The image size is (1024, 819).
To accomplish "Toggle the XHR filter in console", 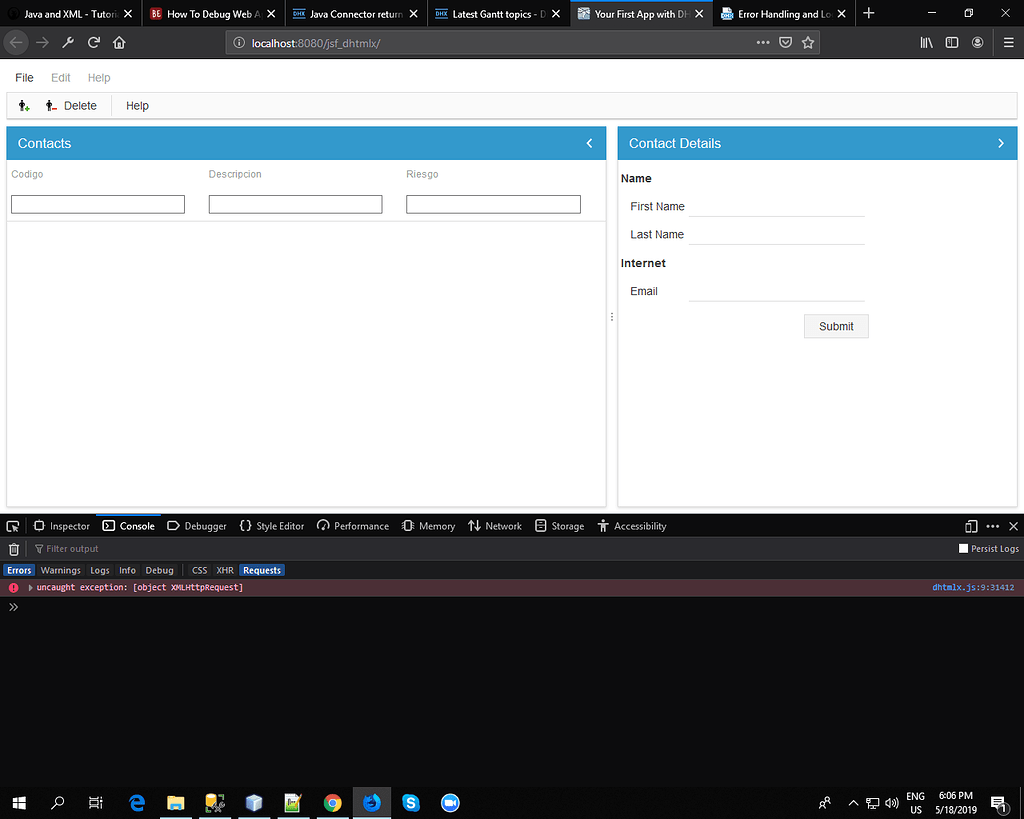I will [x=224, y=569].
